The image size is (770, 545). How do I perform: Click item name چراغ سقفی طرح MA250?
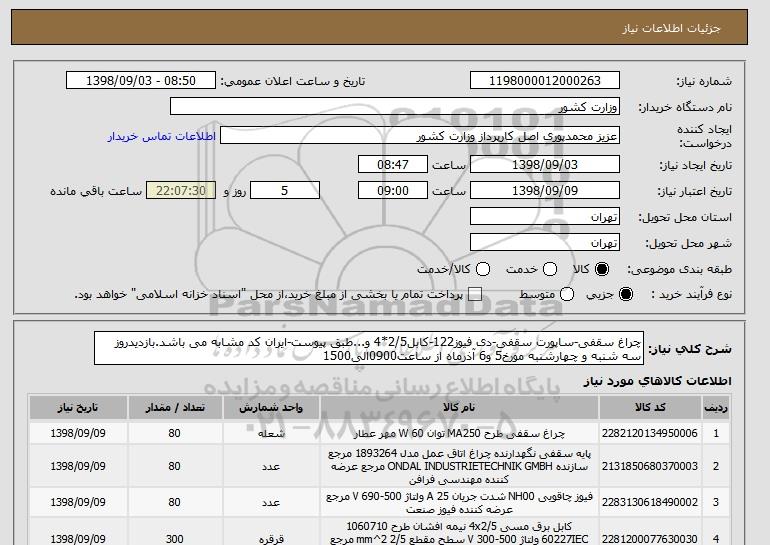pos(459,434)
